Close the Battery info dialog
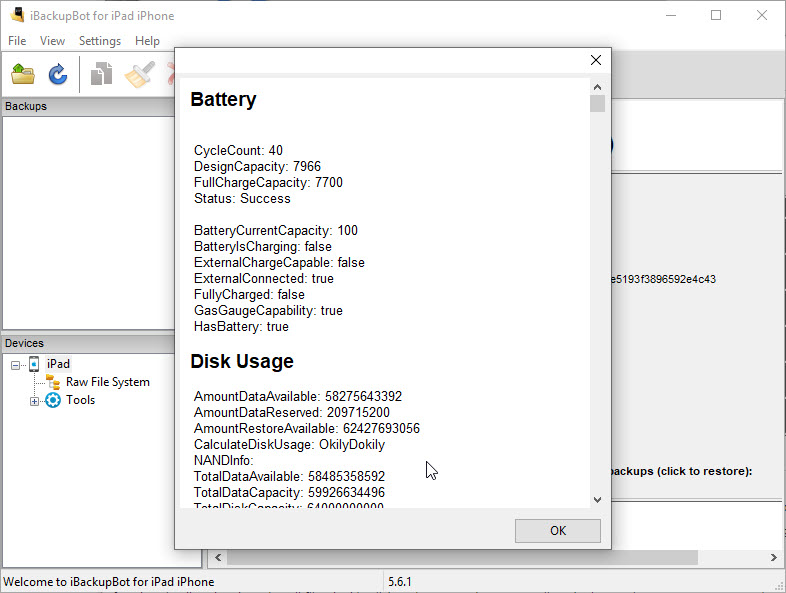786x593 pixels. pyautogui.click(x=596, y=60)
